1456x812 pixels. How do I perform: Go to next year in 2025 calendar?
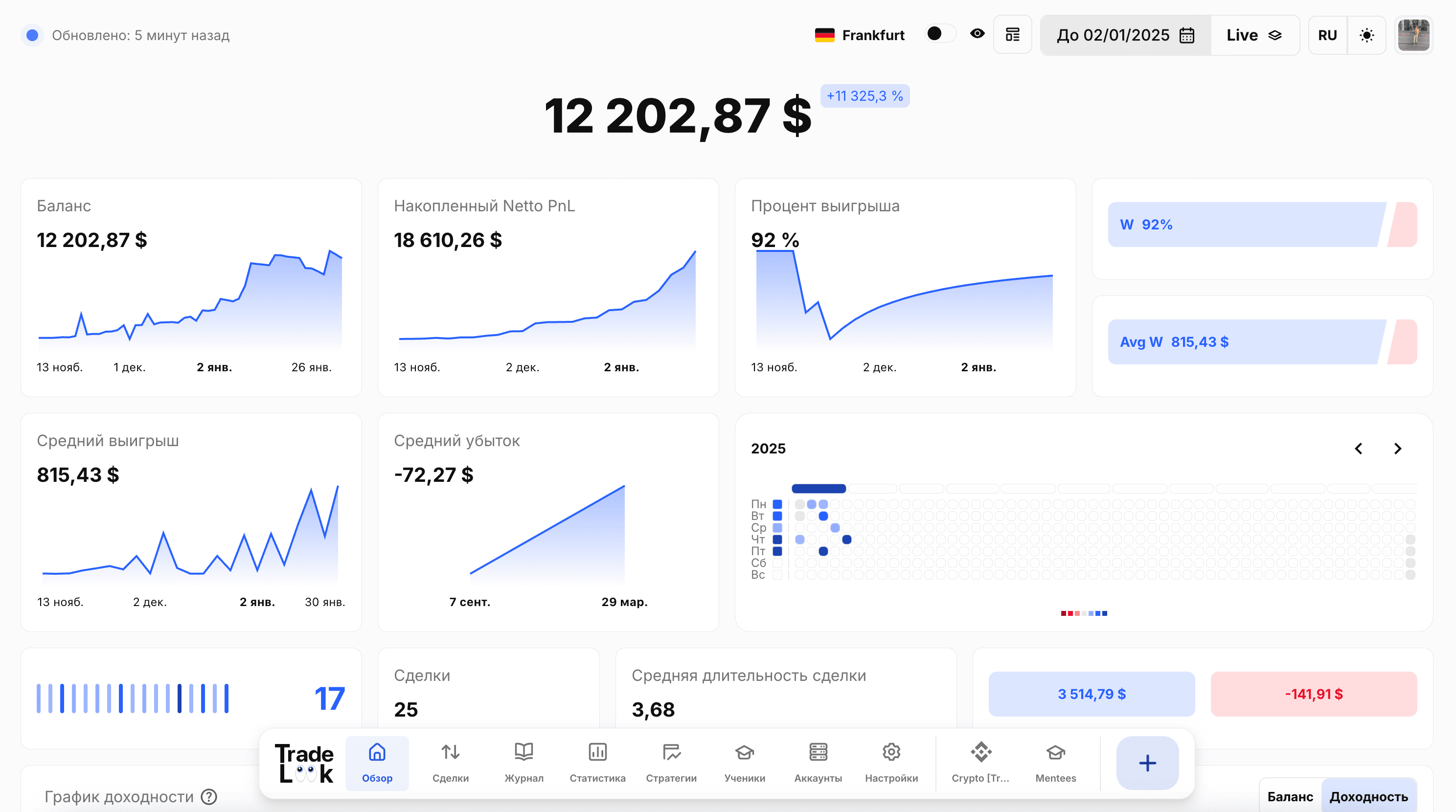click(x=1398, y=448)
